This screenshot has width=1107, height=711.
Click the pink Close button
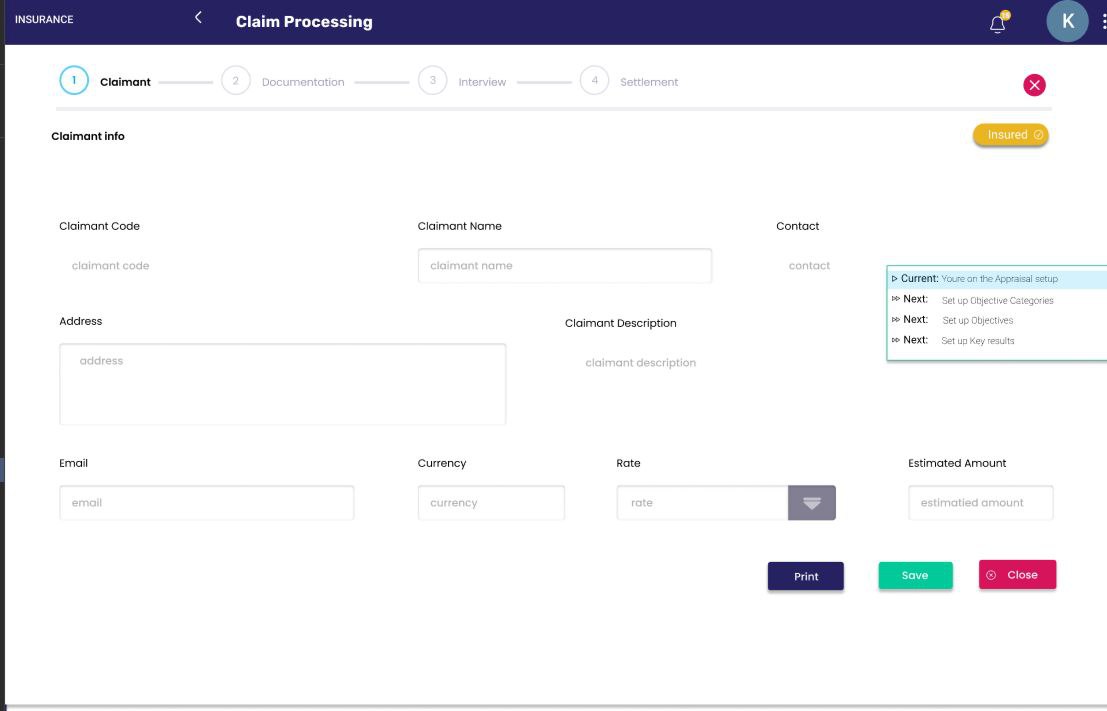tap(1017, 575)
